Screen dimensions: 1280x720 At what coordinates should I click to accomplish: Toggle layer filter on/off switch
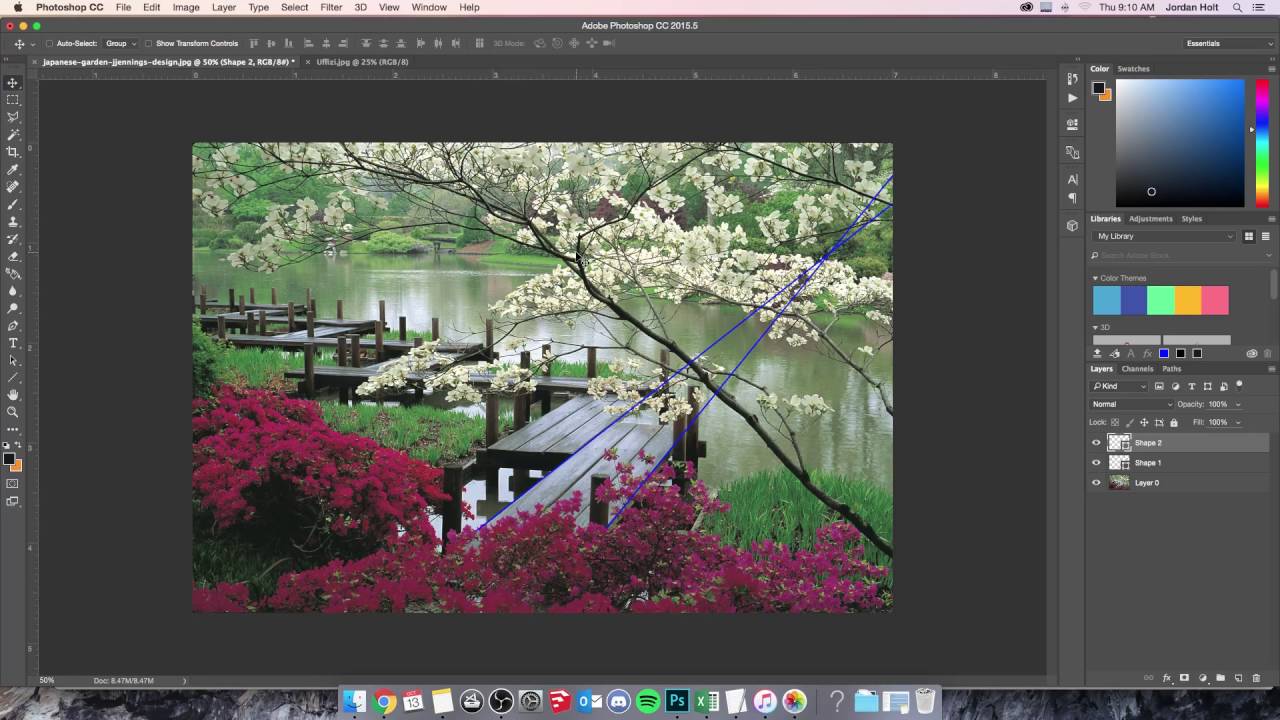(x=1239, y=385)
